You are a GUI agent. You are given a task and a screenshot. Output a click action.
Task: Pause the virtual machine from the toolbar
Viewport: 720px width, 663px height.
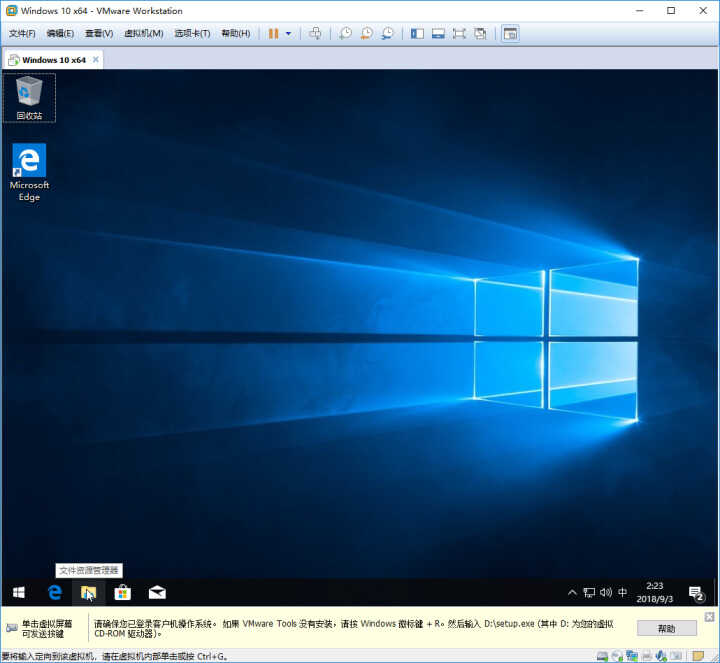click(274, 34)
